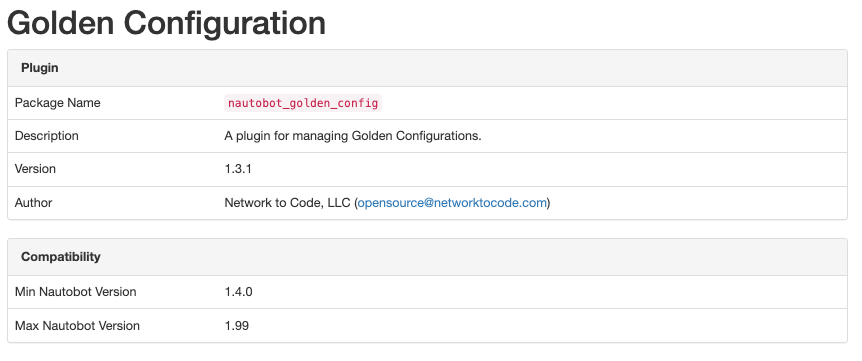Click the Description row label
This screenshot has width=862, height=361.
pos(47,136)
